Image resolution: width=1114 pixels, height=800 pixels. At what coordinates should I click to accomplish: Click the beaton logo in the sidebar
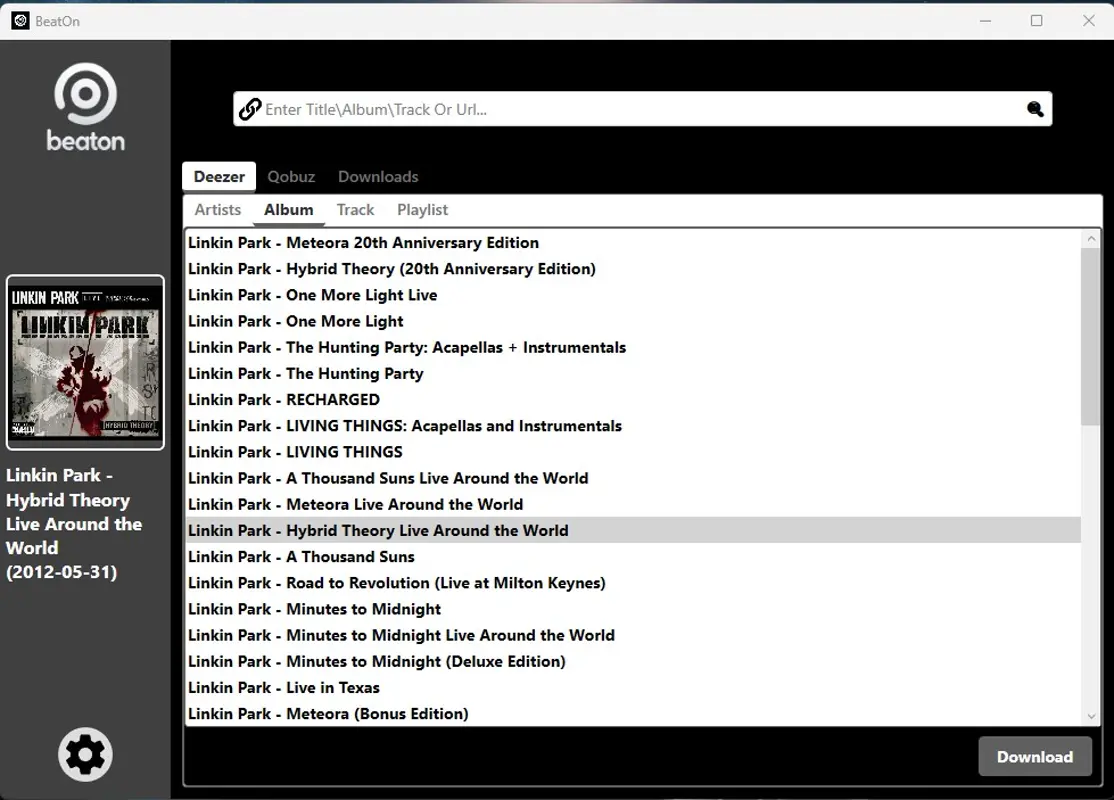tap(85, 105)
